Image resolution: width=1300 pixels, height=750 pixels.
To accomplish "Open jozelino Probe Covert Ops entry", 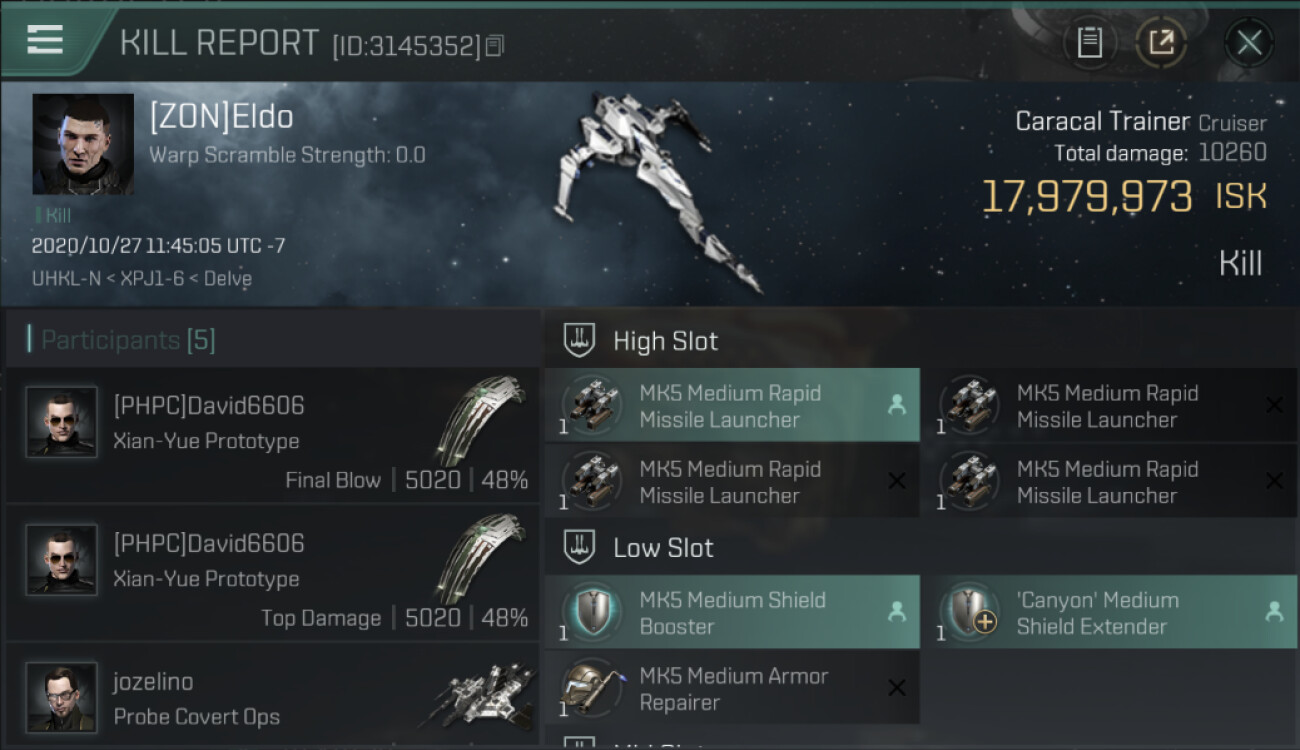I will (x=272, y=696).
